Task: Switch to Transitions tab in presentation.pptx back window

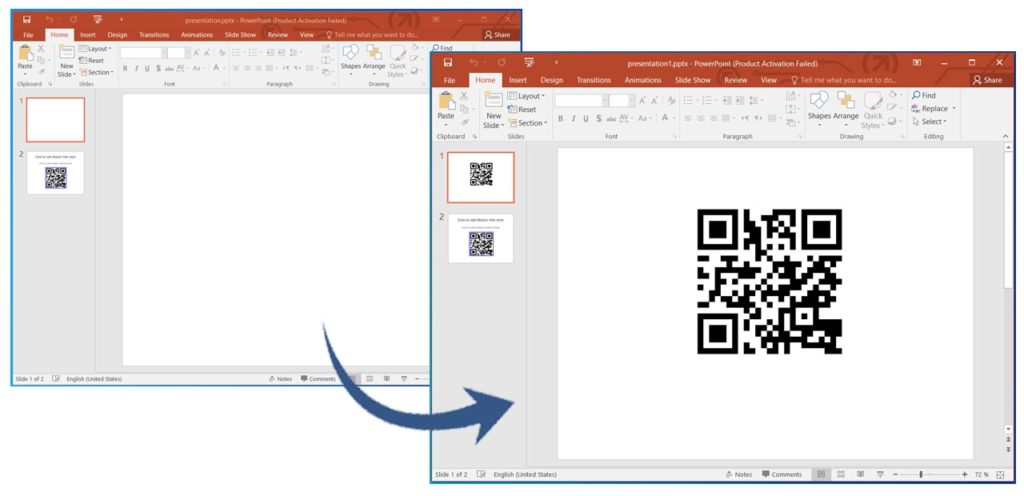Action: tap(153, 34)
